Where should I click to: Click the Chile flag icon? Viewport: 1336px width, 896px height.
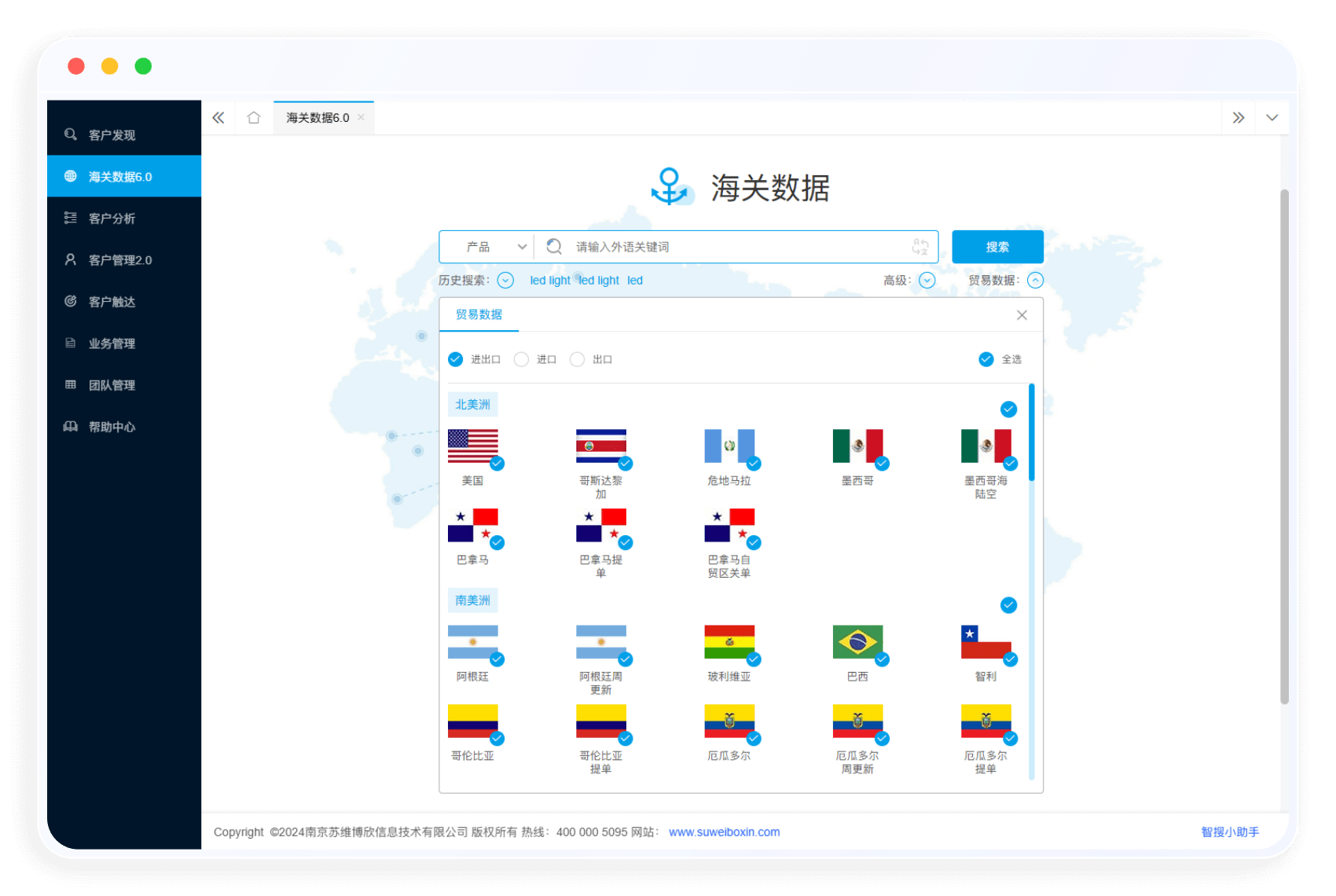point(985,642)
